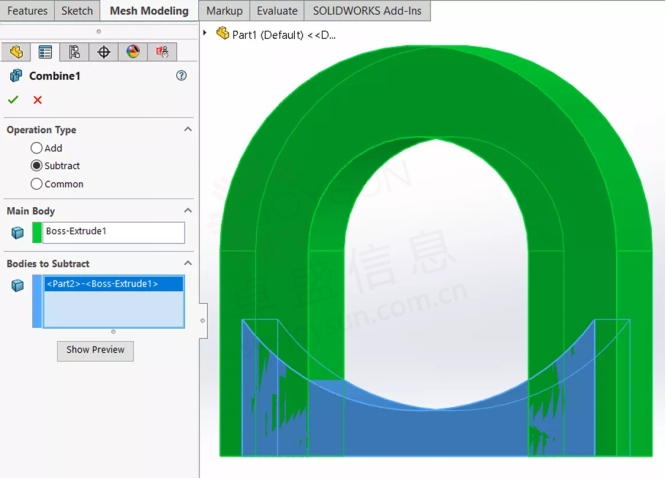The width and height of the screenshot is (666, 479).
Task: Click the Show Preview button
Action: tap(95, 351)
